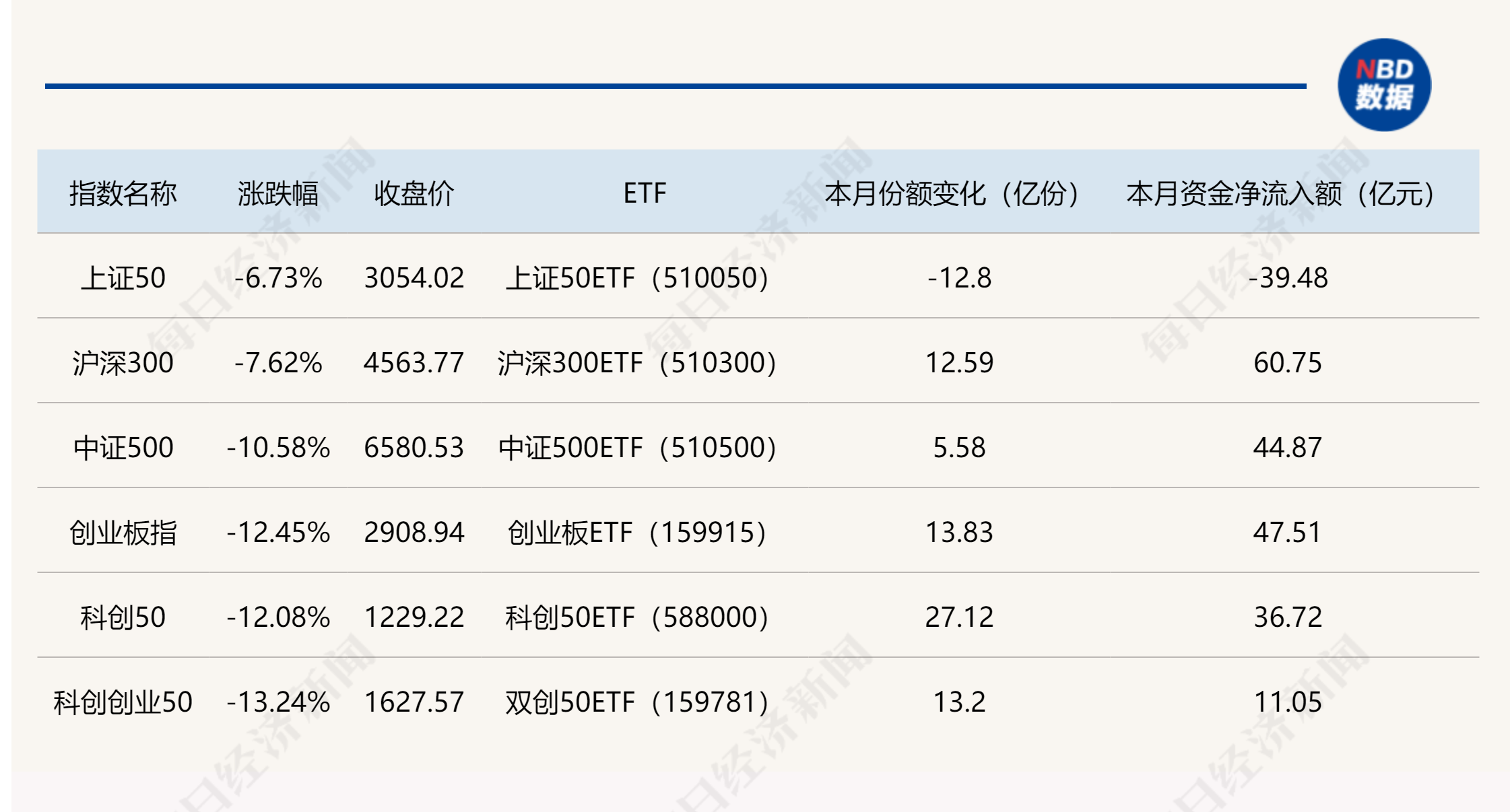The width and height of the screenshot is (1510, 812).
Task: Select the 涨跌幅 column header
Action: 277,193
